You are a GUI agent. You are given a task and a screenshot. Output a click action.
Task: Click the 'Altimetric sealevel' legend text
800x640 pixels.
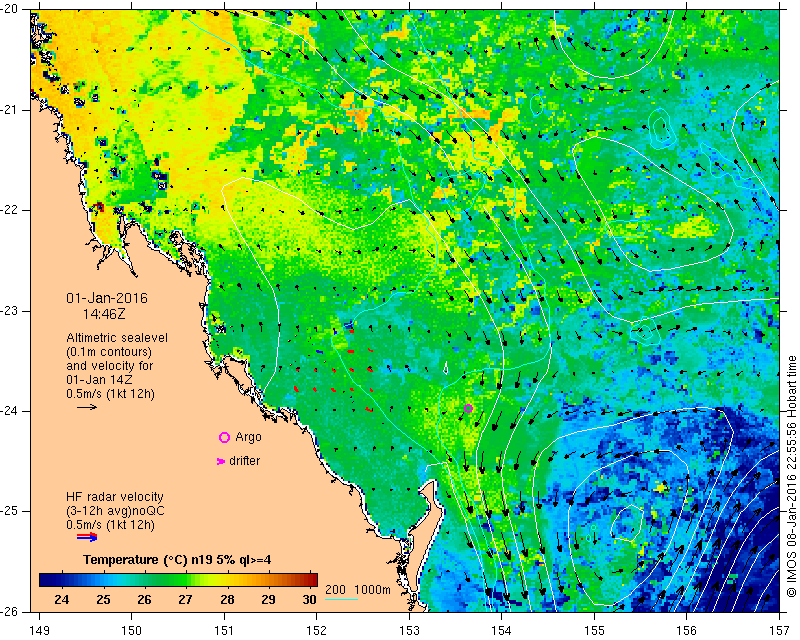point(117,338)
